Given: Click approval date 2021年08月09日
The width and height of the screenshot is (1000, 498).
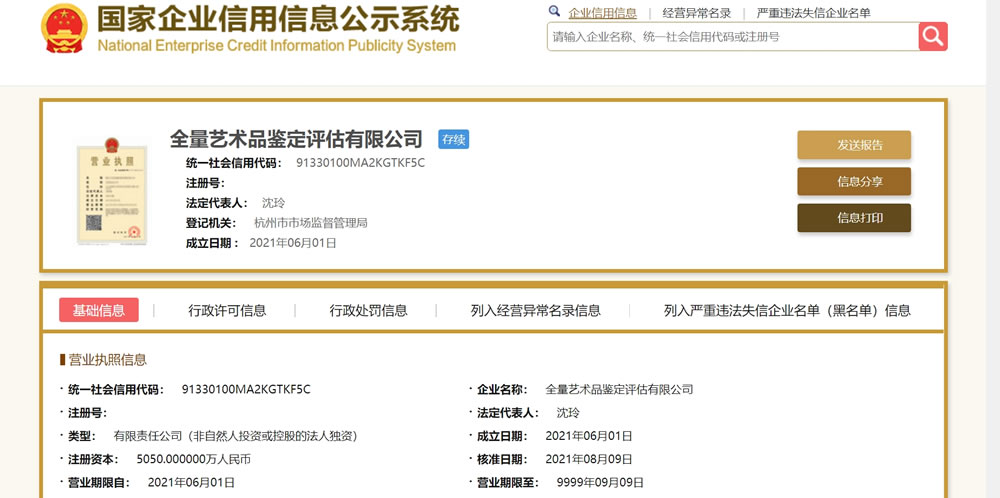Looking at the screenshot, I should click(589, 459).
